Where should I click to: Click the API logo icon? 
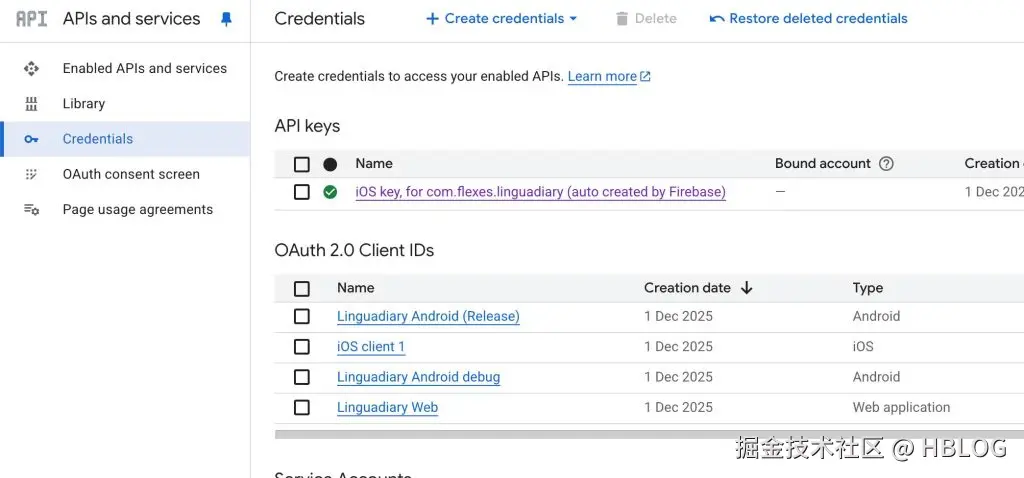32,18
